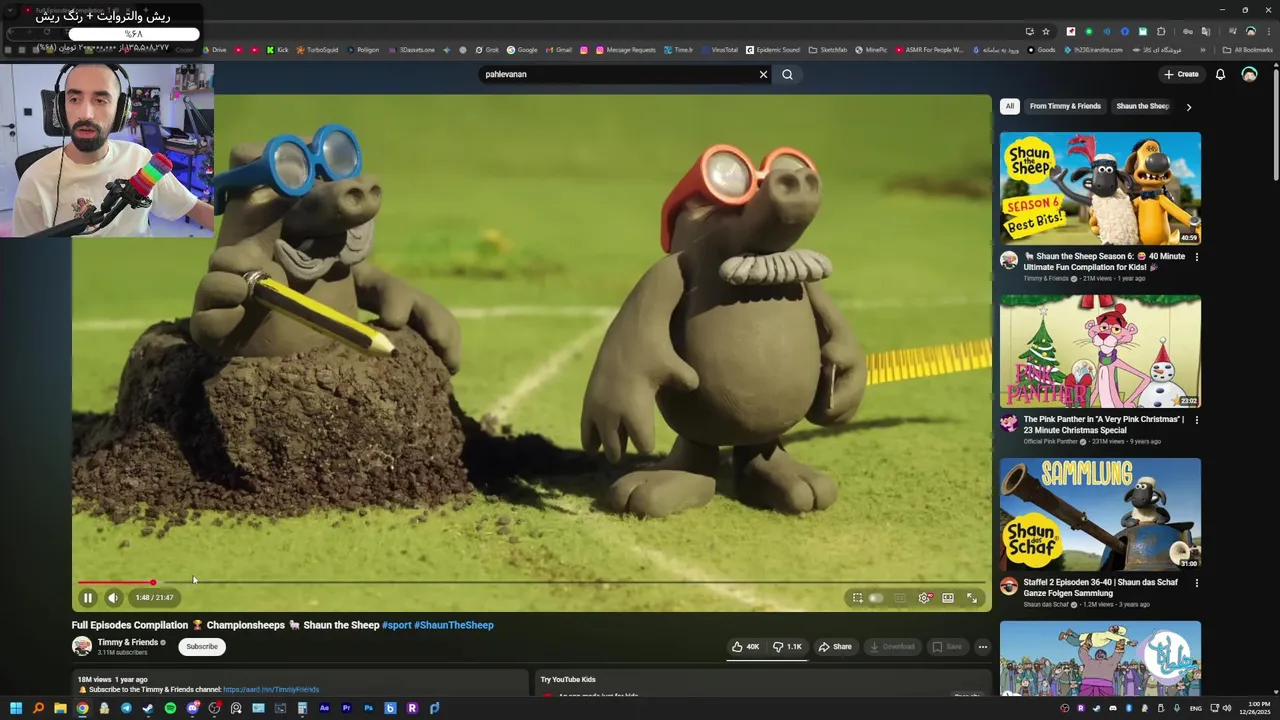
Task: Open VirusTotal bookmark
Action: point(719,50)
